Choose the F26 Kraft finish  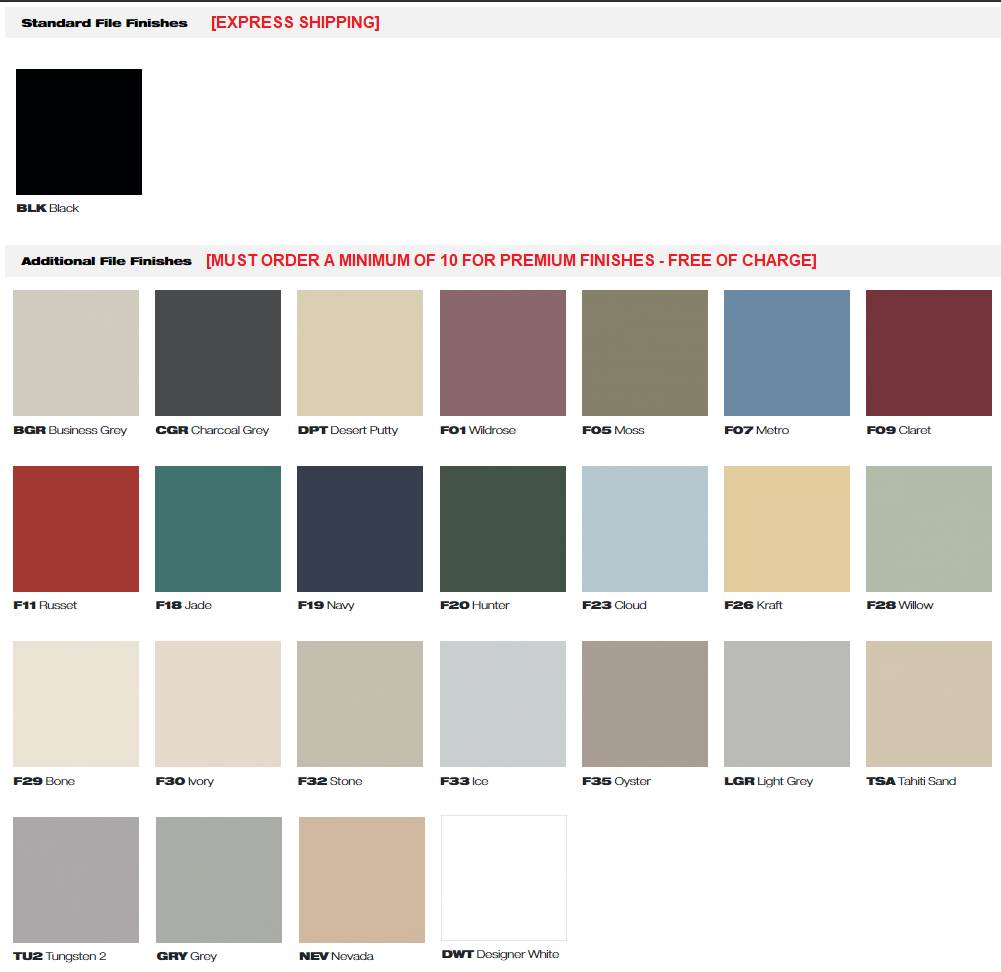point(787,529)
